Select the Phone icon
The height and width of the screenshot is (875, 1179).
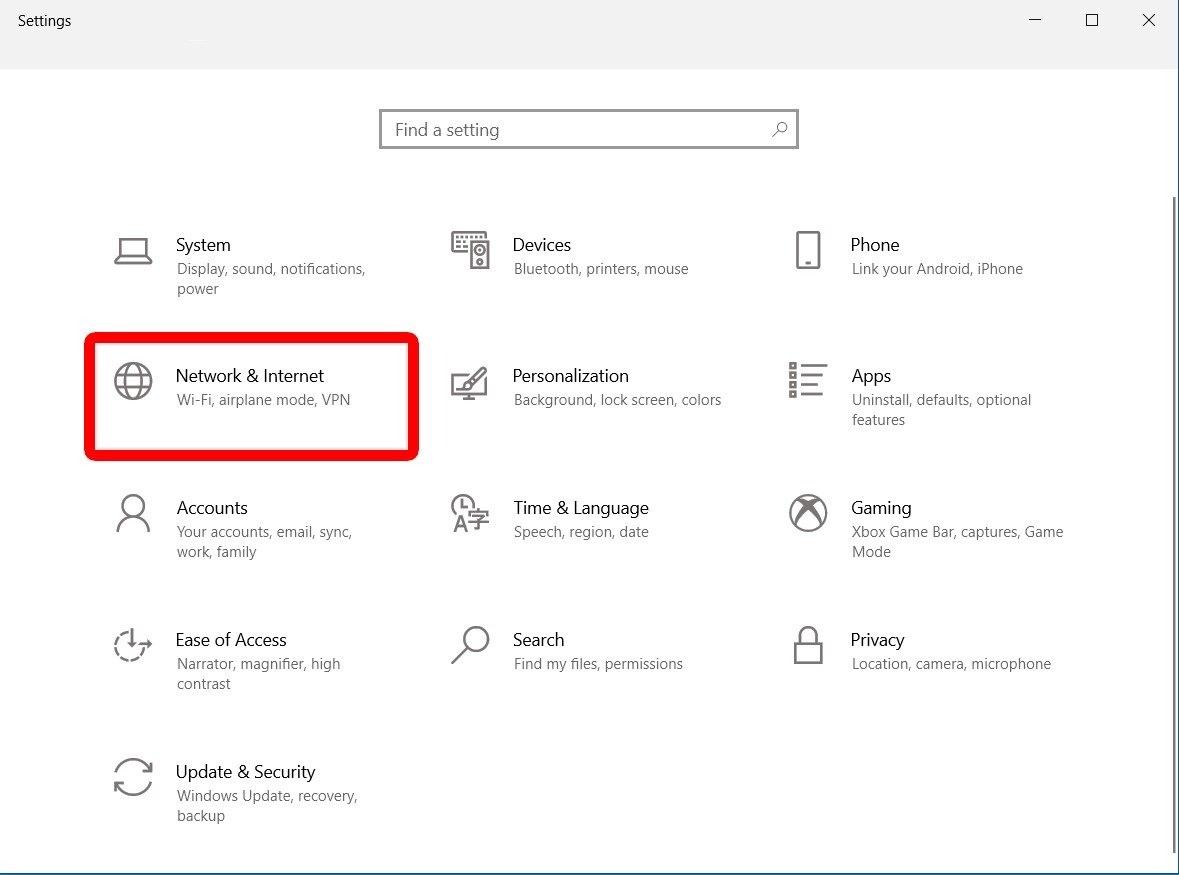click(808, 250)
